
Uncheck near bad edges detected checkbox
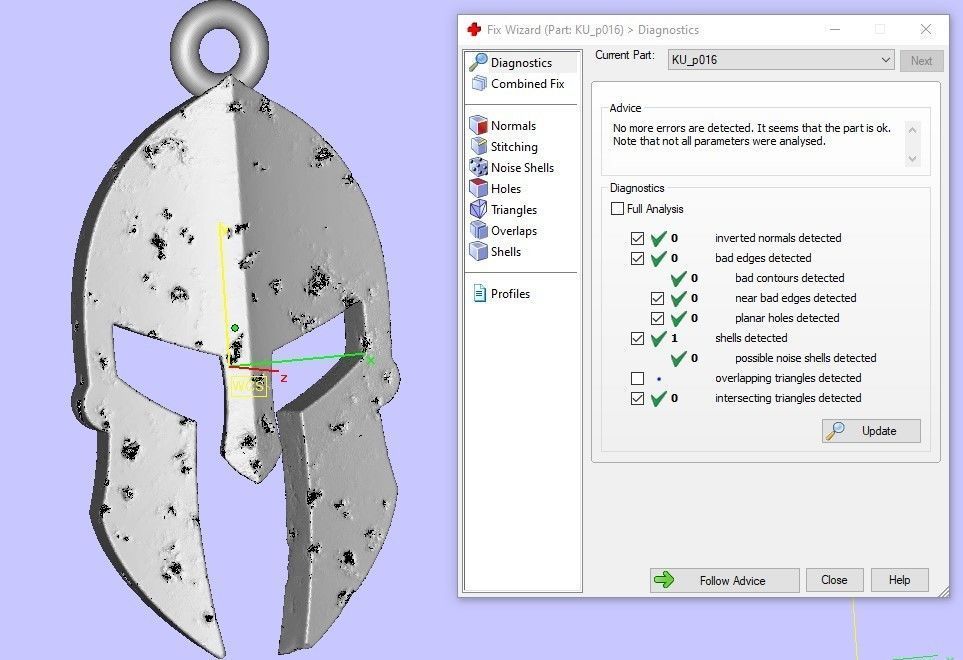(x=657, y=298)
